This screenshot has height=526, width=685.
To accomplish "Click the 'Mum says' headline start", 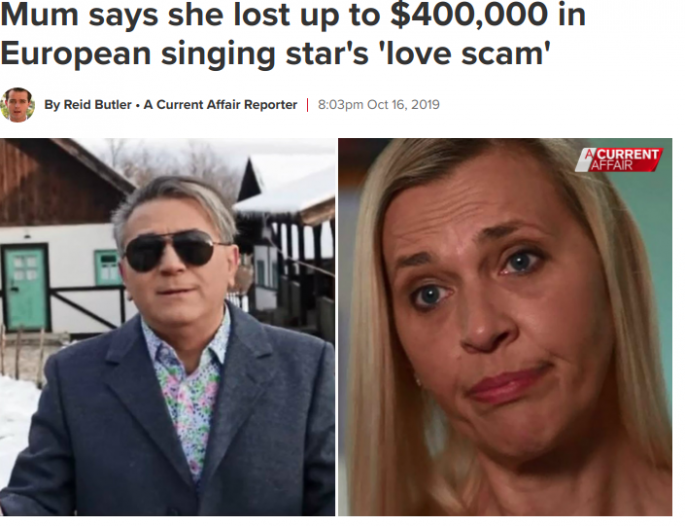I will click(x=80, y=16).
